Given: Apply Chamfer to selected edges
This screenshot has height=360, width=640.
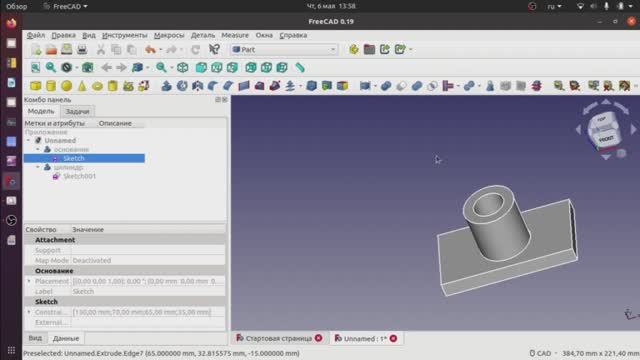Looking at the screenshot, I should pyautogui.click(x=228, y=86).
